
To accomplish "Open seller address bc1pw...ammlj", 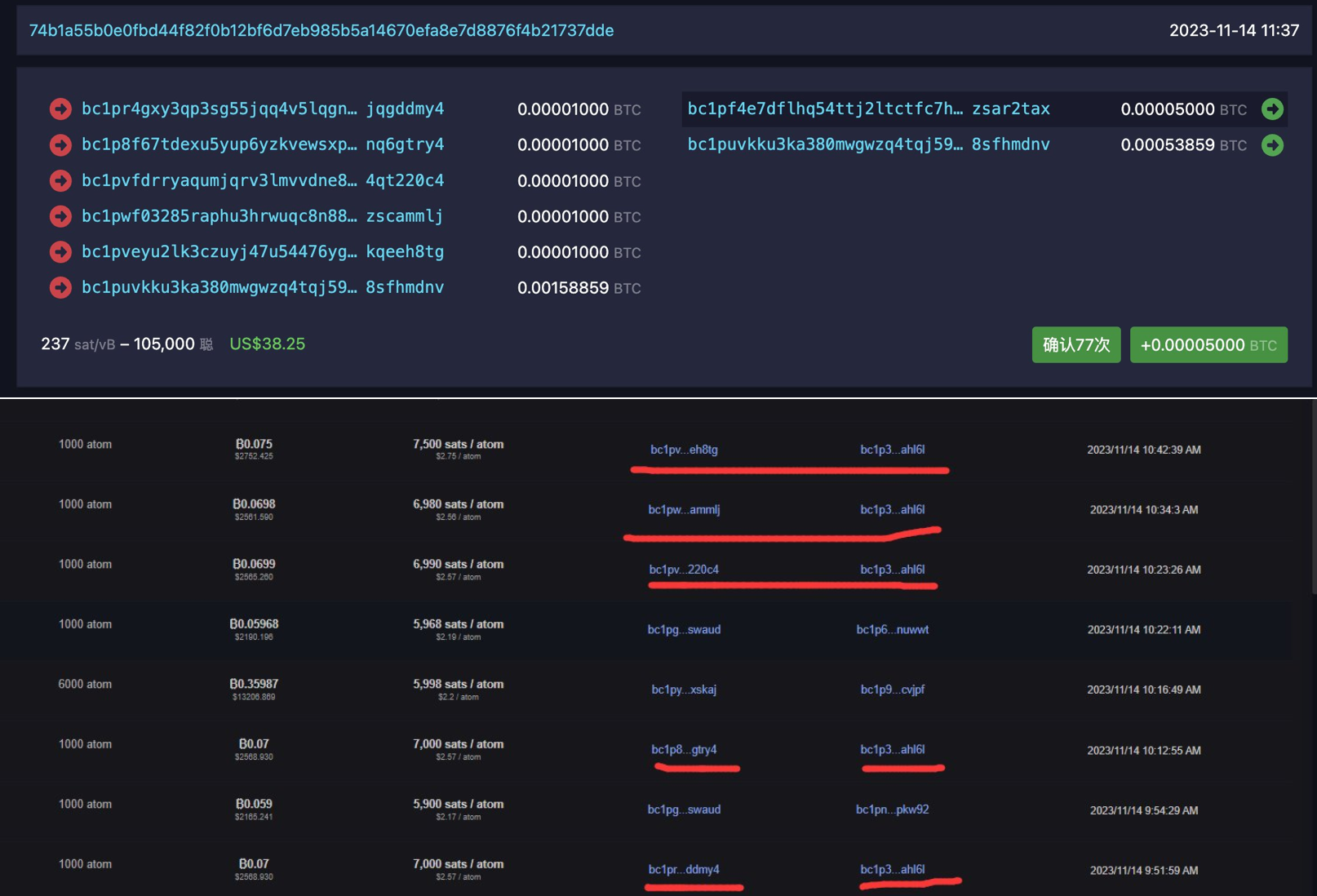I will coord(684,510).
